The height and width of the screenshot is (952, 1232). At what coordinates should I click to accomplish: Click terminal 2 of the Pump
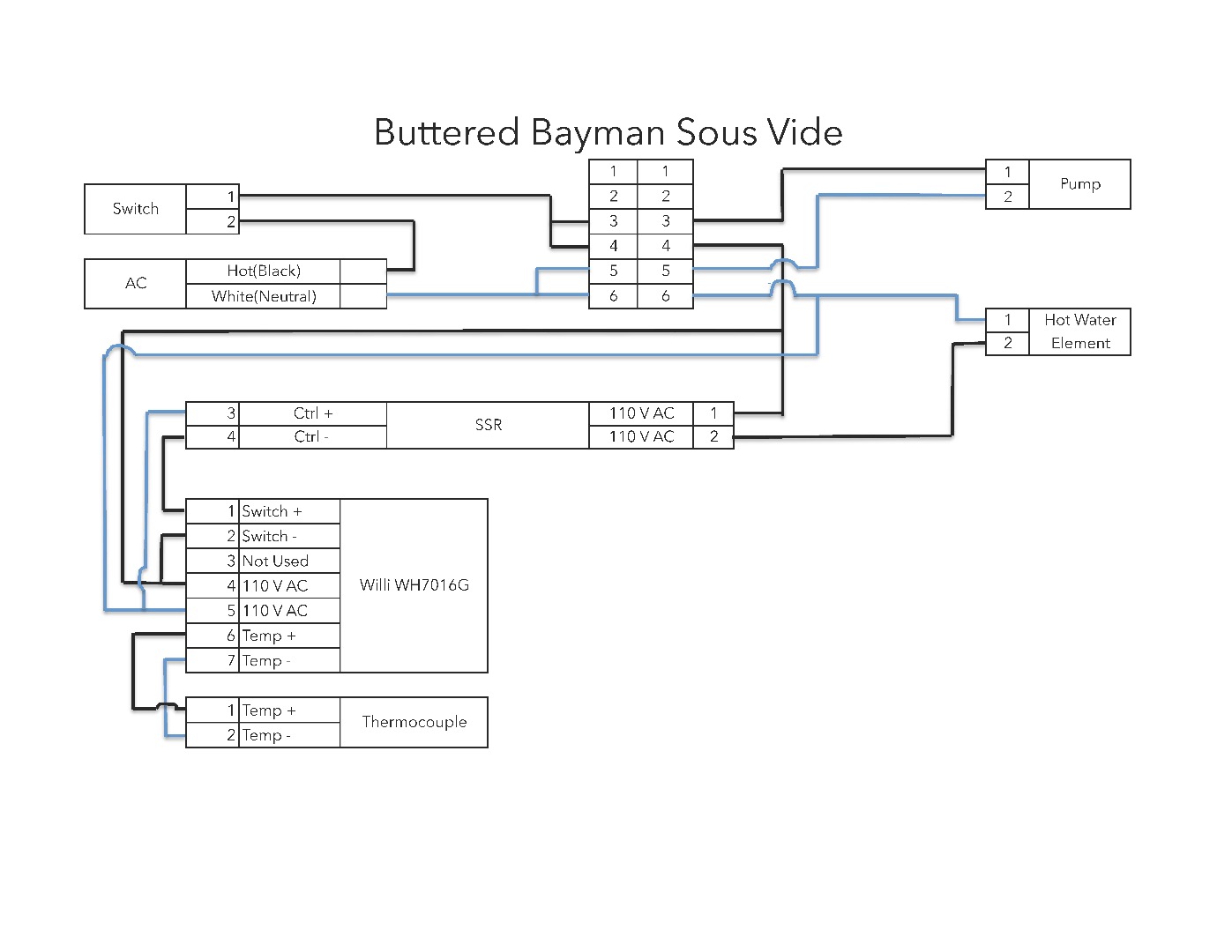pos(1008,197)
